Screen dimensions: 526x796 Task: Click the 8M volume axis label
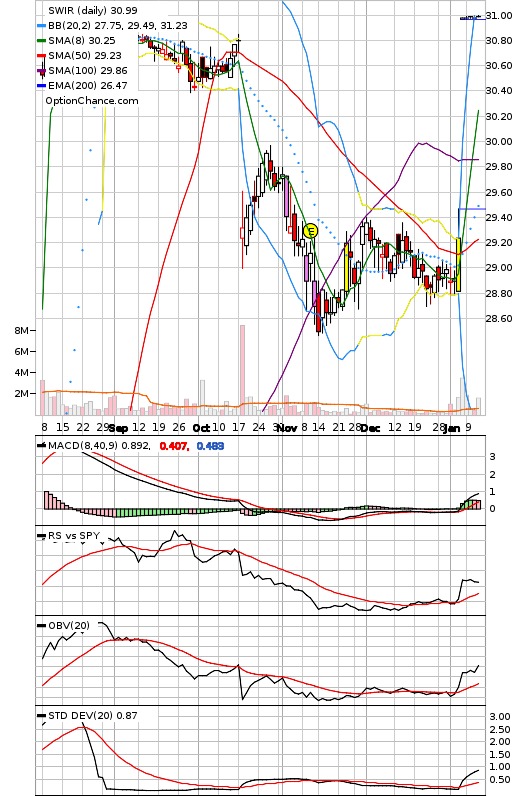[21, 330]
